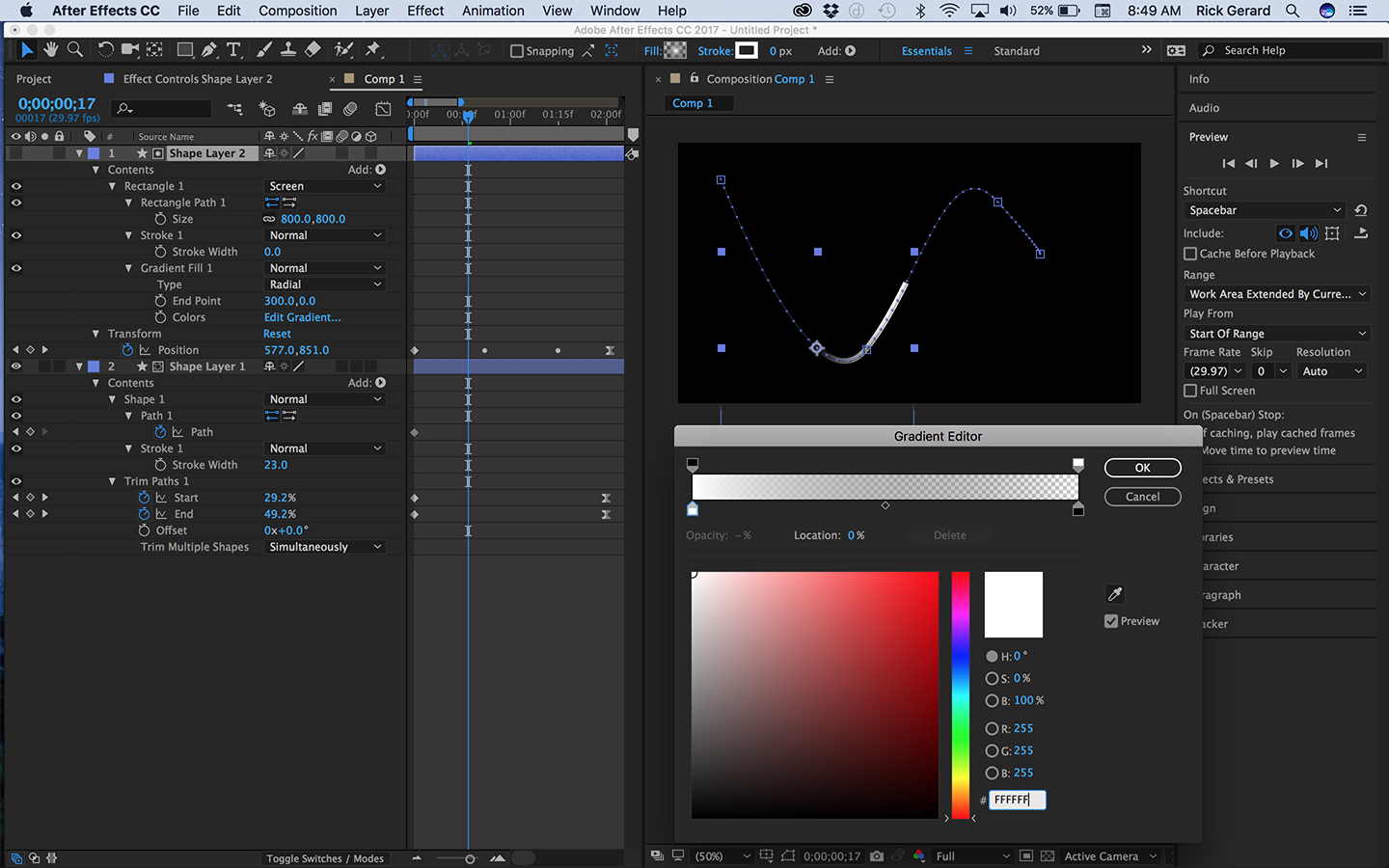Open the Composition Mini-Flowchart

pos(234,109)
